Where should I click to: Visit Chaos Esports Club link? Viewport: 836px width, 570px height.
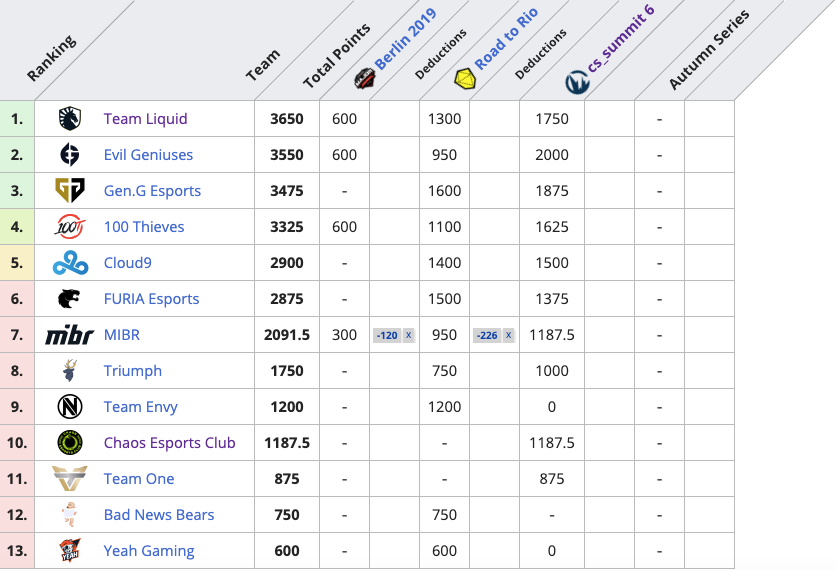170,443
